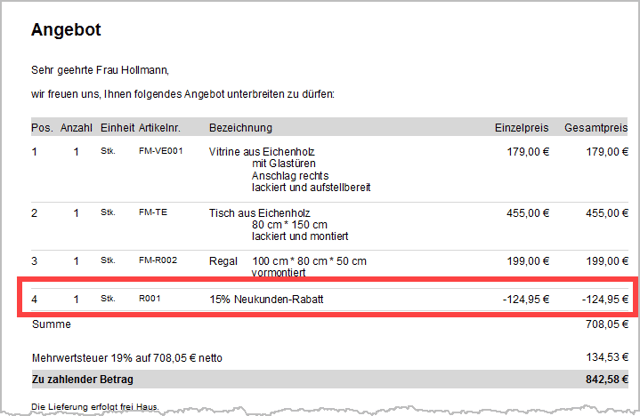This screenshot has width=640, height=416.
Task: Click the Einzelpreis column header
Action: [522, 128]
